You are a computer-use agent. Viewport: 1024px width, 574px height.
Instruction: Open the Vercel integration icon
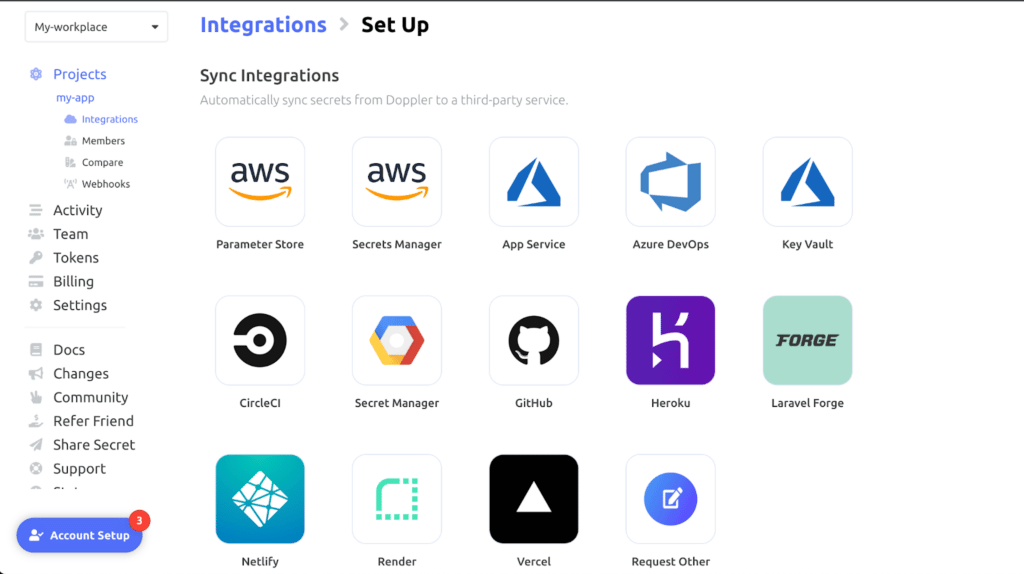(534, 499)
